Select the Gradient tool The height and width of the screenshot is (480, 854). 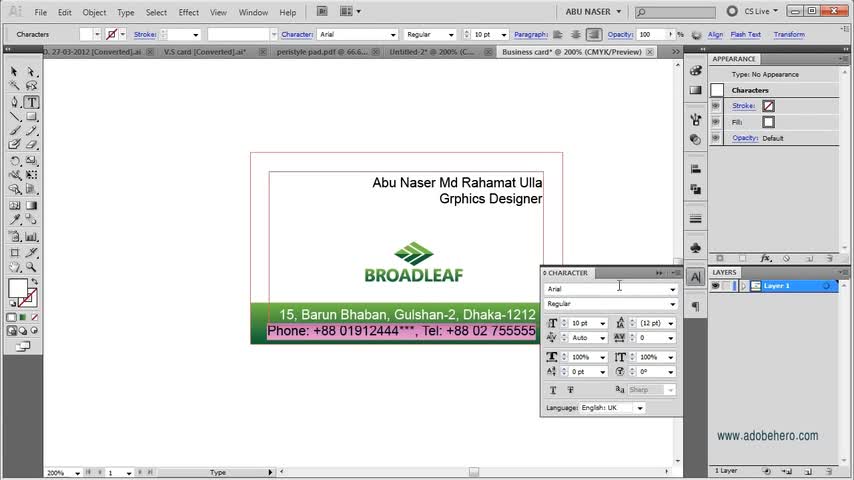click(31, 205)
